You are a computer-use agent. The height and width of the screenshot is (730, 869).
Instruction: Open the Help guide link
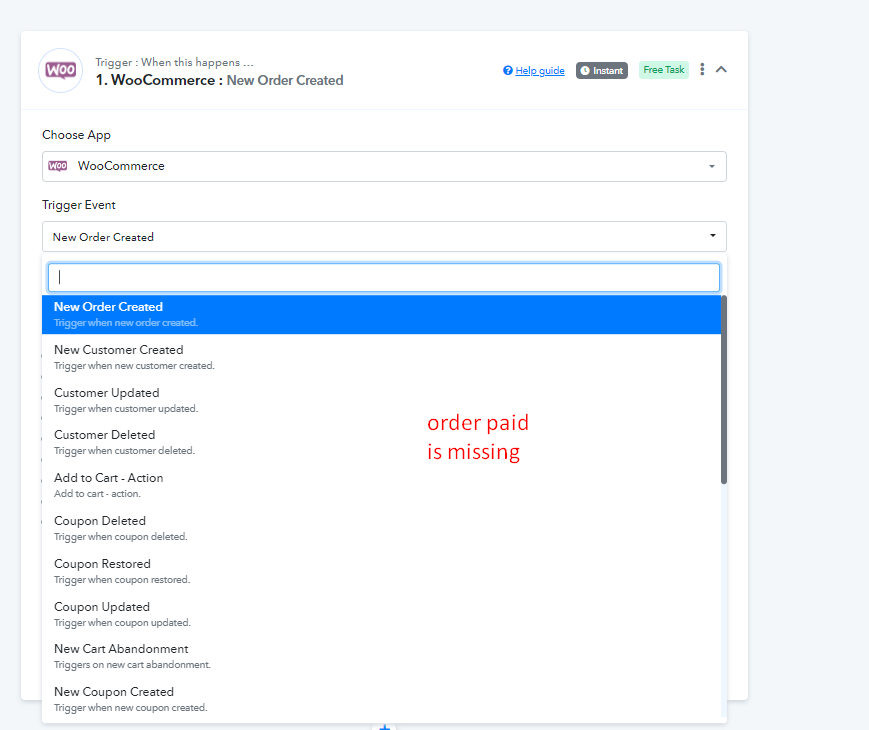tap(540, 70)
